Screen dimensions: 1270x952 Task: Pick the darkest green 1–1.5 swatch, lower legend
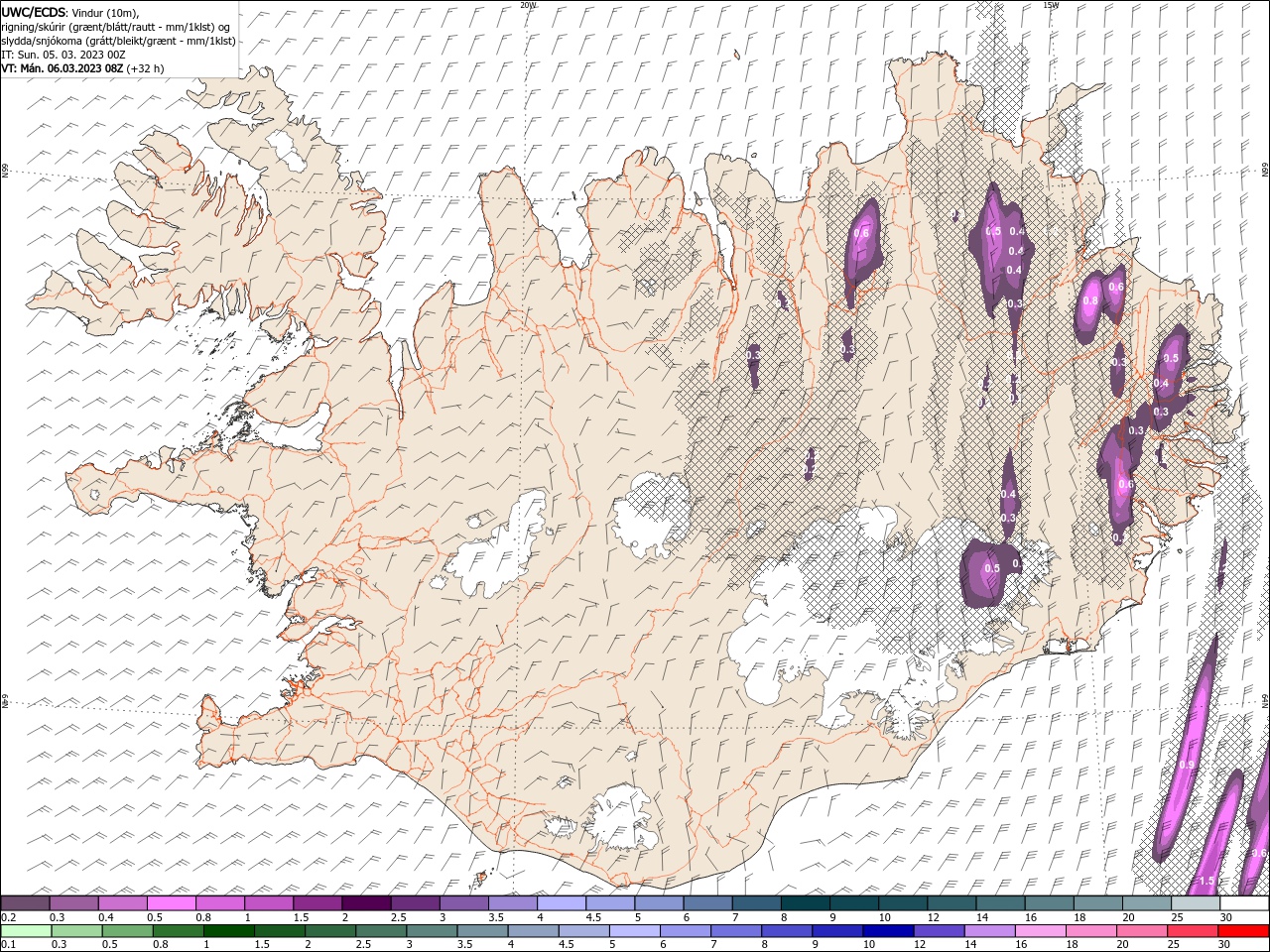228,931
